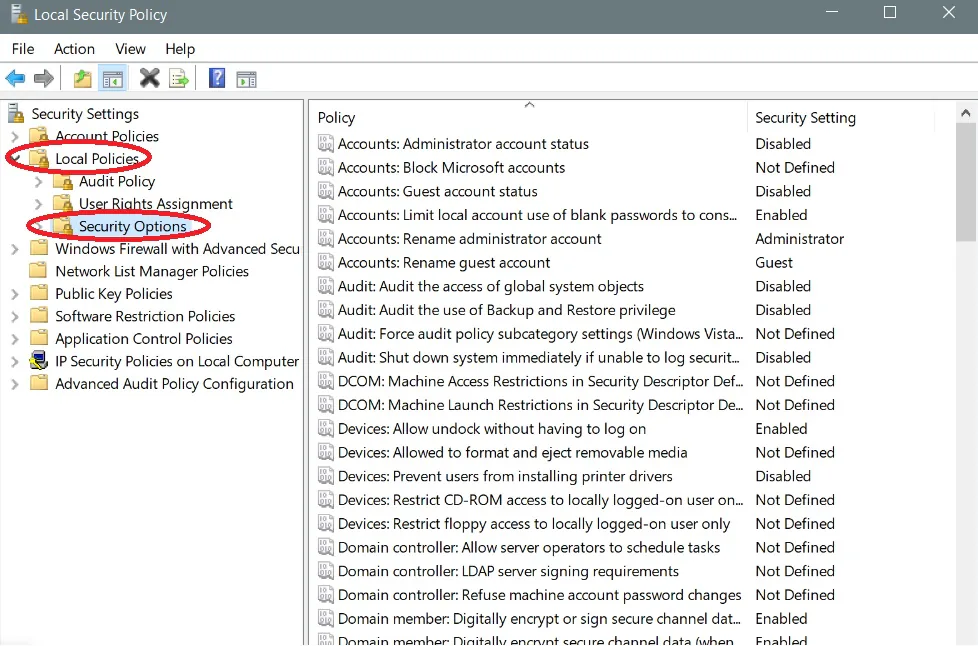
Task: Select Audit: Shut down system immediately policy
Action: click(x=538, y=357)
